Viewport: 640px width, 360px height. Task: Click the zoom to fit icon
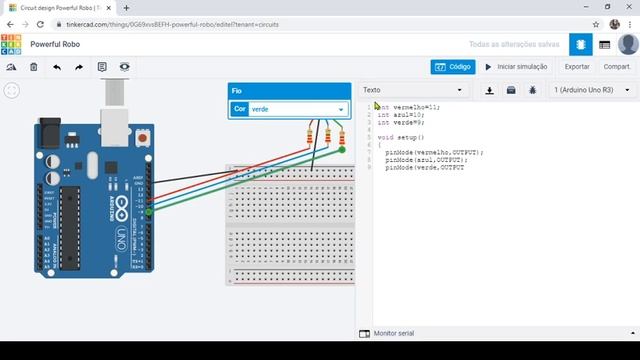[11, 90]
